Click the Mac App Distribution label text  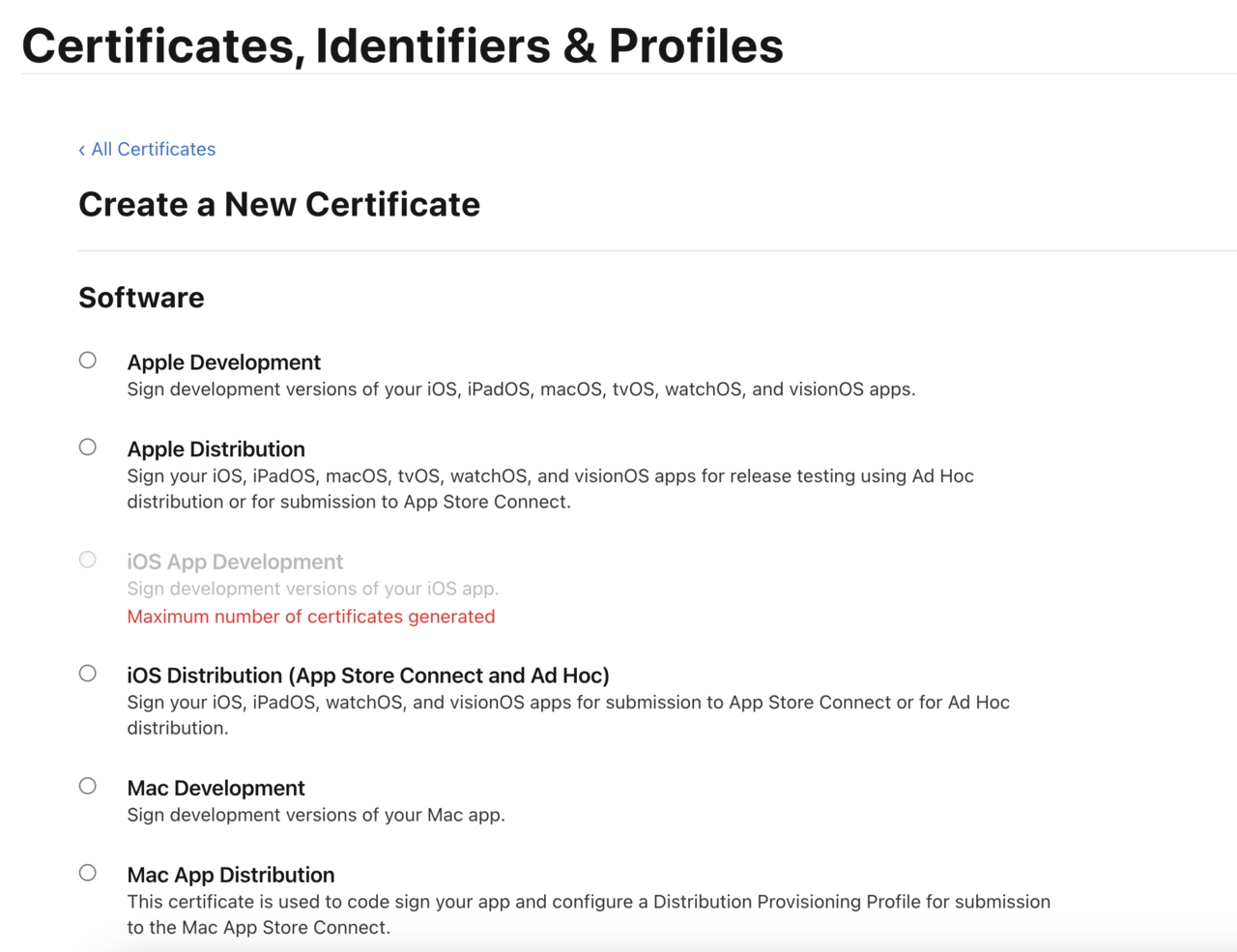pos(230,875)
